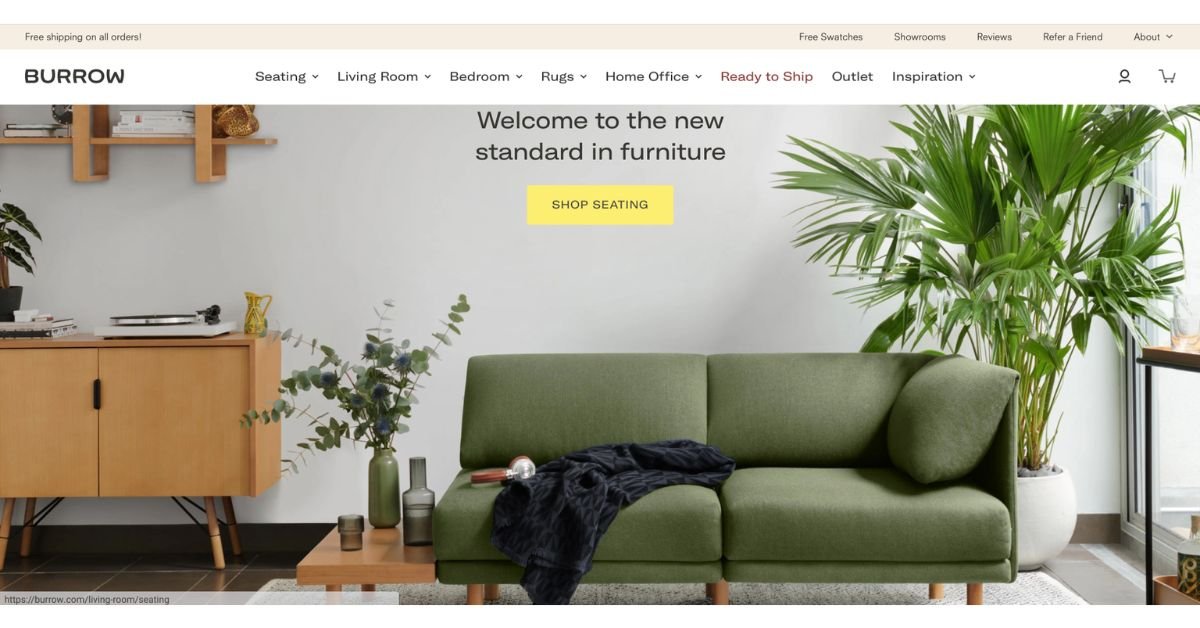The height and width of the screenshot is (628, 1200).
Task: Select the Outlet menu item
Action: (x=852, y=76)
